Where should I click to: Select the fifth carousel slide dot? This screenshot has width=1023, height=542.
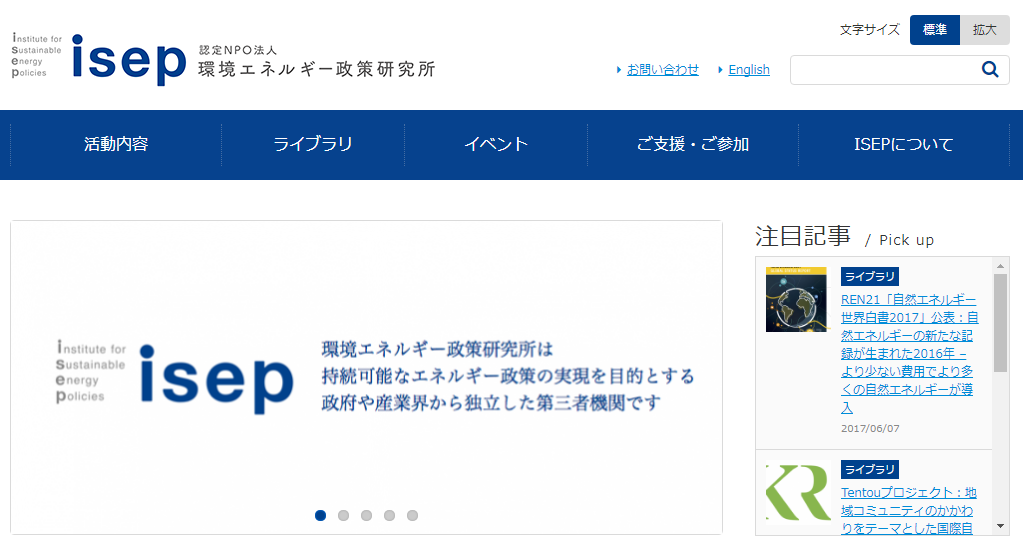click(412, 515)
